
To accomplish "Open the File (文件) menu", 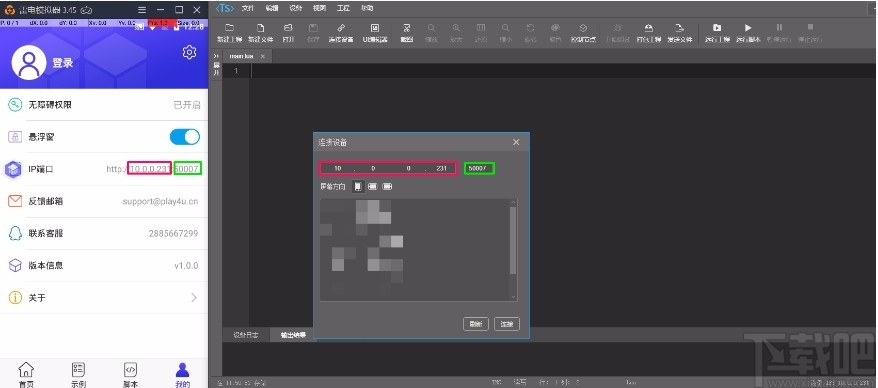I will [x=247, y=8].
